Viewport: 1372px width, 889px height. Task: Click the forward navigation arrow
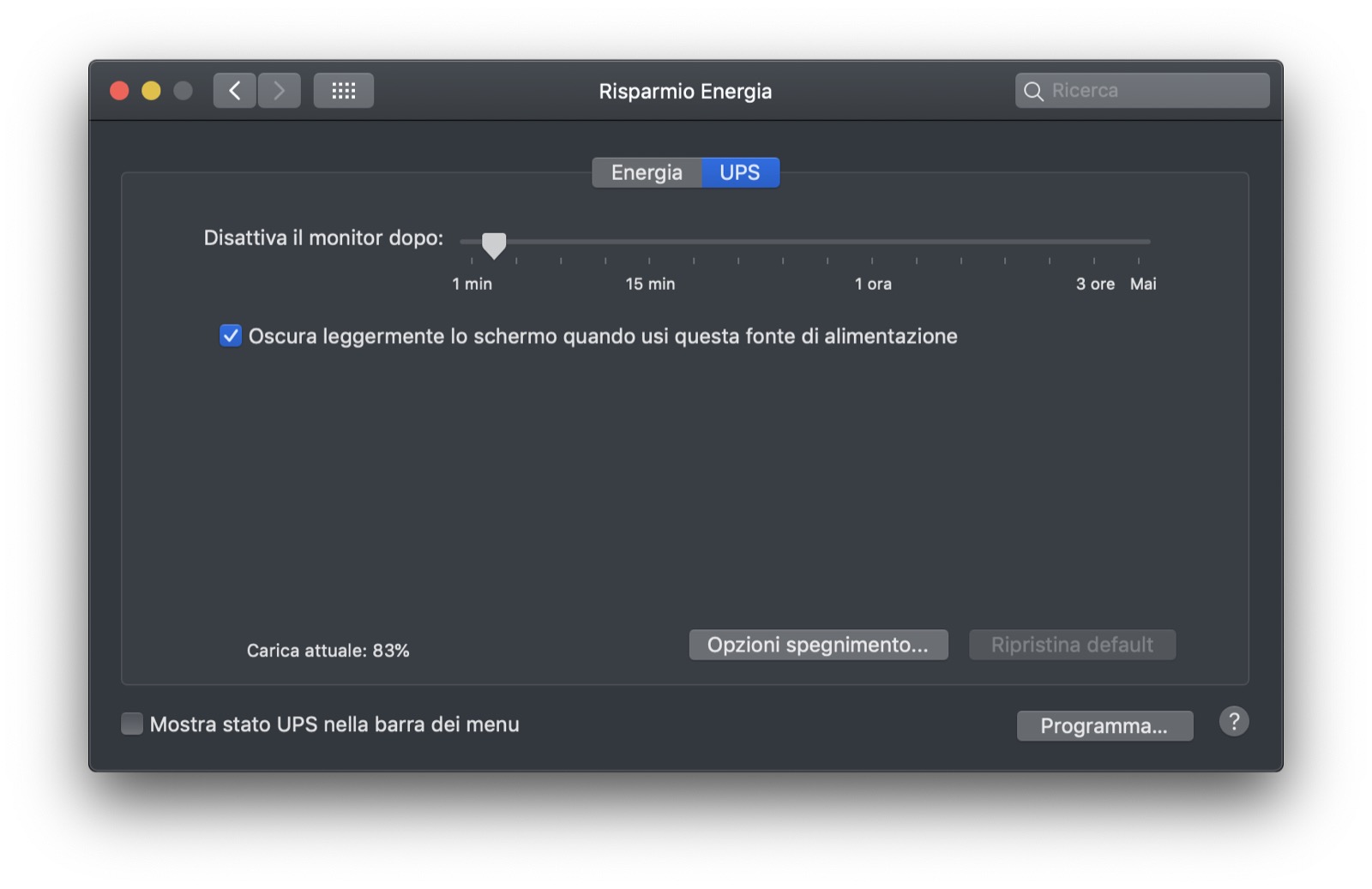click(x=279, y=90)
